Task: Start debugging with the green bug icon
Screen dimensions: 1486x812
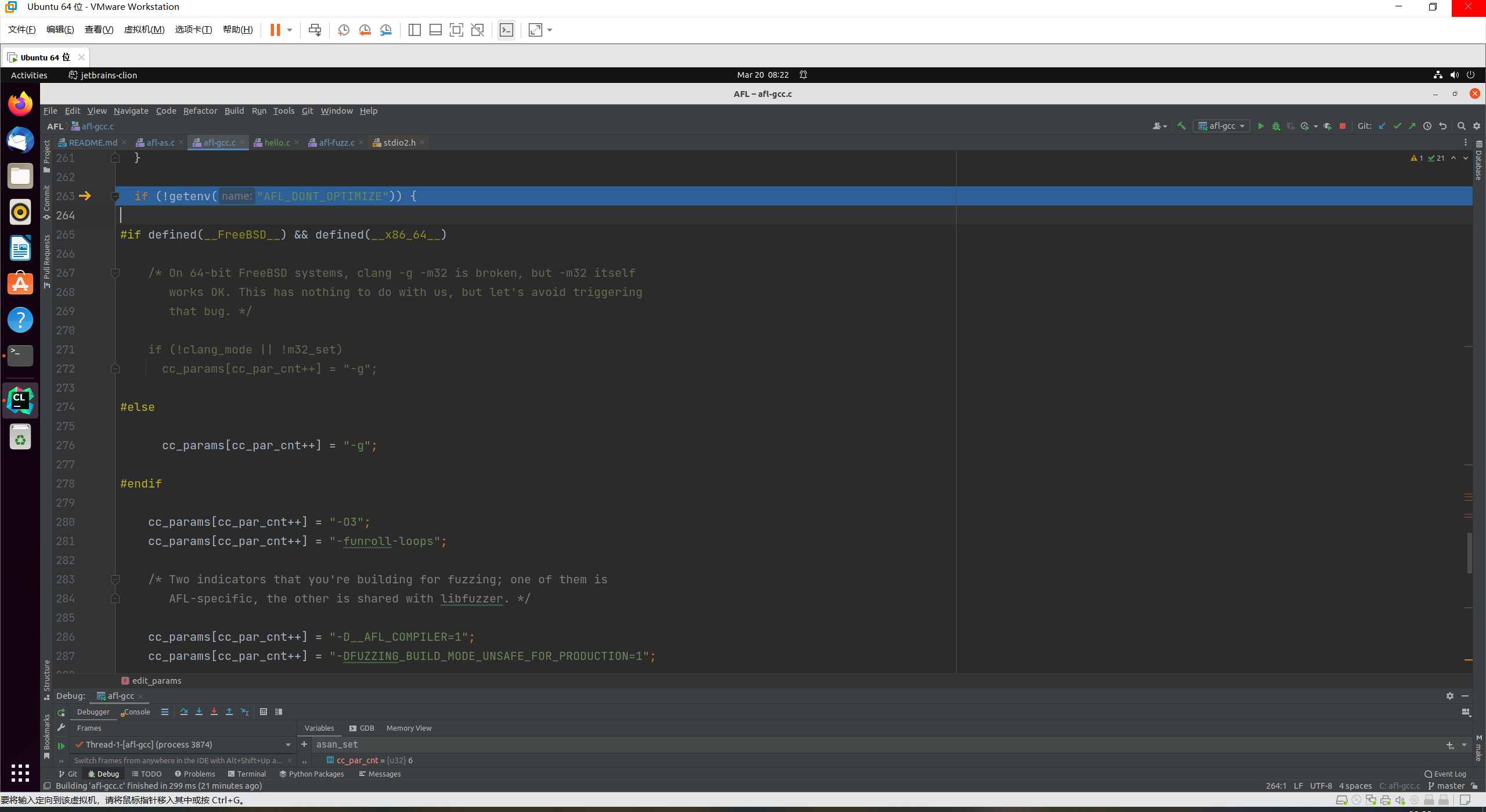Action: click(1276, 126)
